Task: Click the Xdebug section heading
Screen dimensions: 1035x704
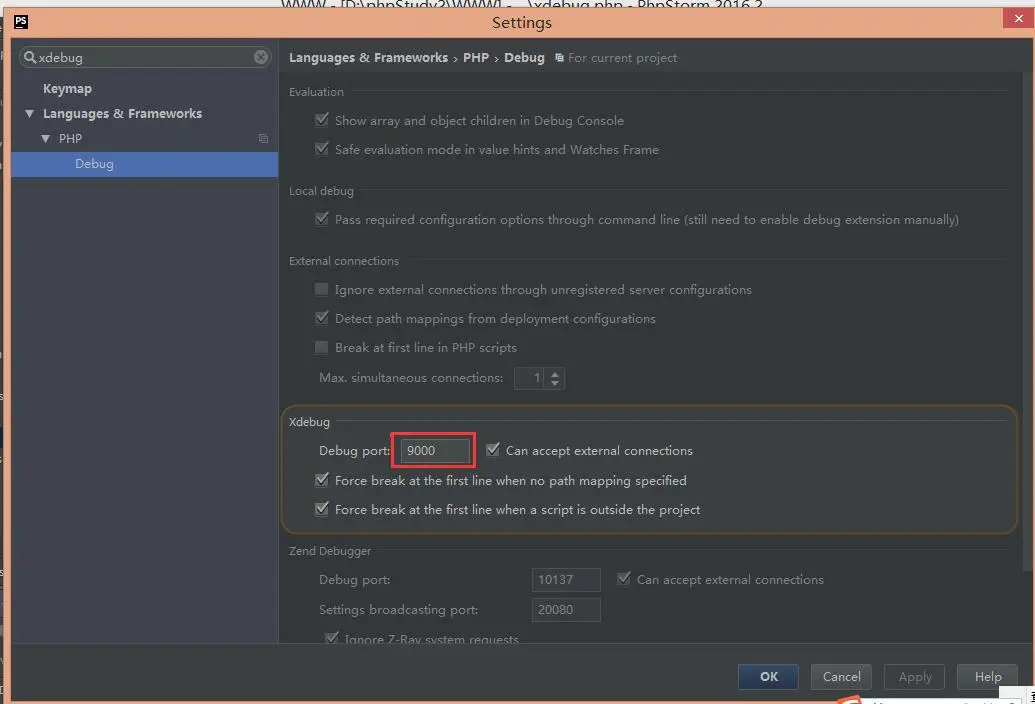Action: [x=309, y=422]
